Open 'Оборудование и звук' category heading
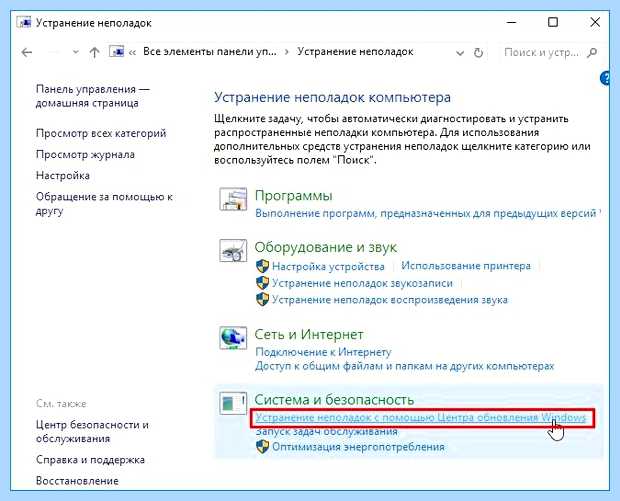The width and height of the screenshot is (620, 501). click(x=325, y=247)
